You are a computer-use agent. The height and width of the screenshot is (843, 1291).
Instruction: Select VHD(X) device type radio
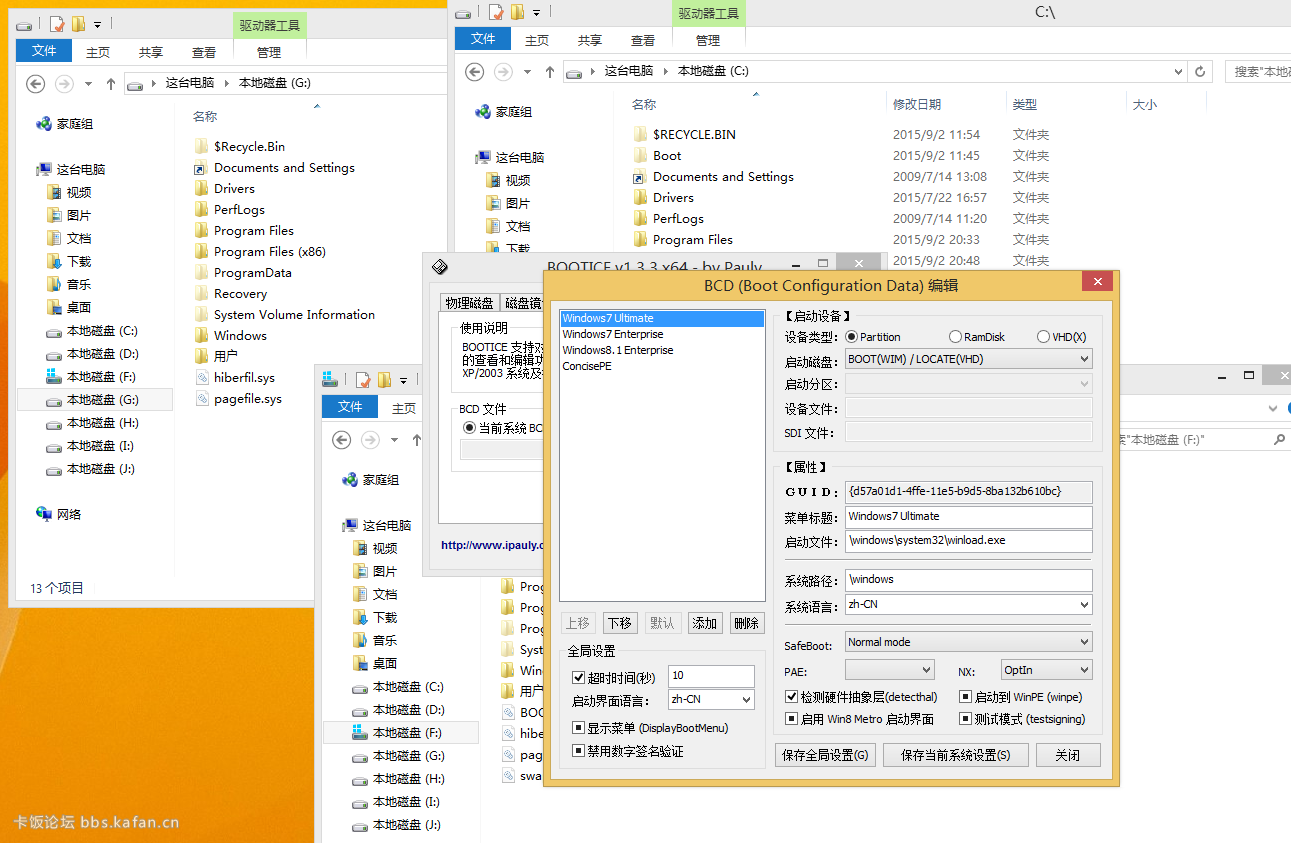pos(1043,337)
